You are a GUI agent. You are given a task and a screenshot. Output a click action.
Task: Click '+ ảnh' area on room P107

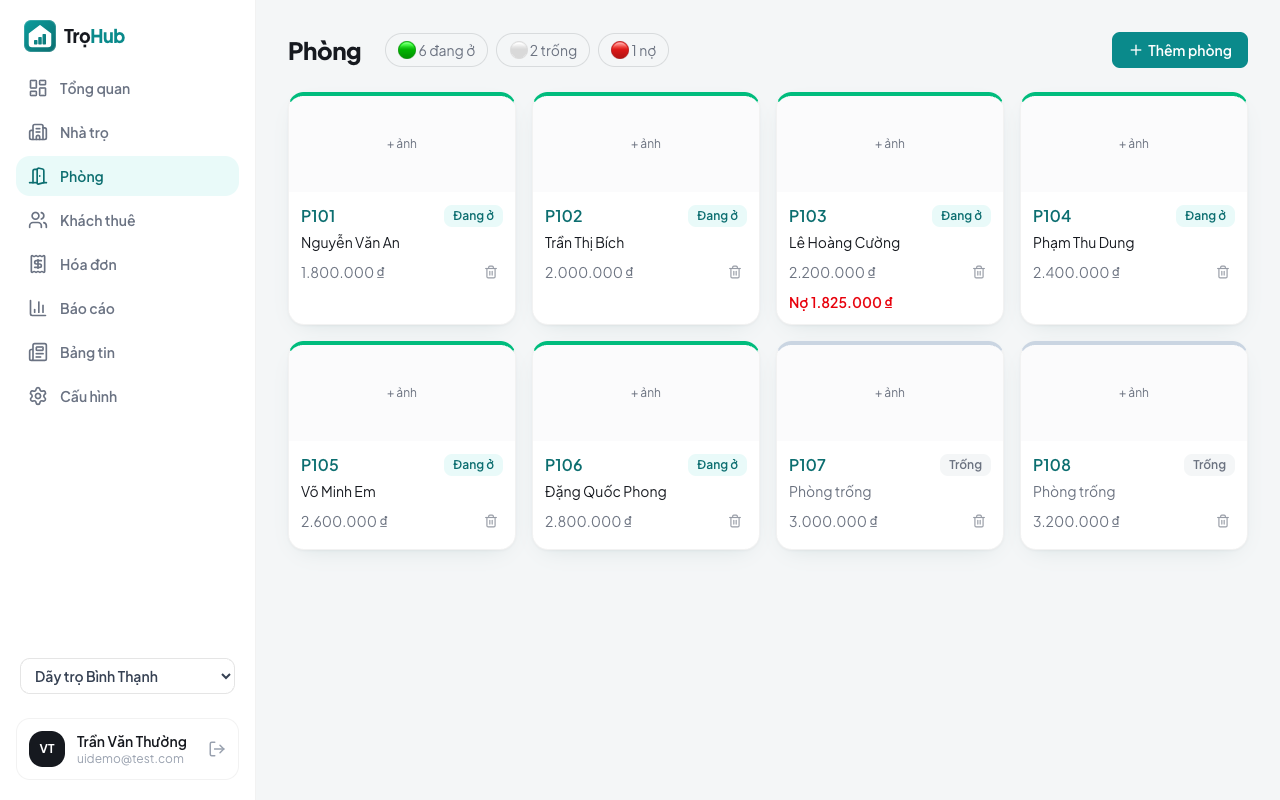coord(890,393)
